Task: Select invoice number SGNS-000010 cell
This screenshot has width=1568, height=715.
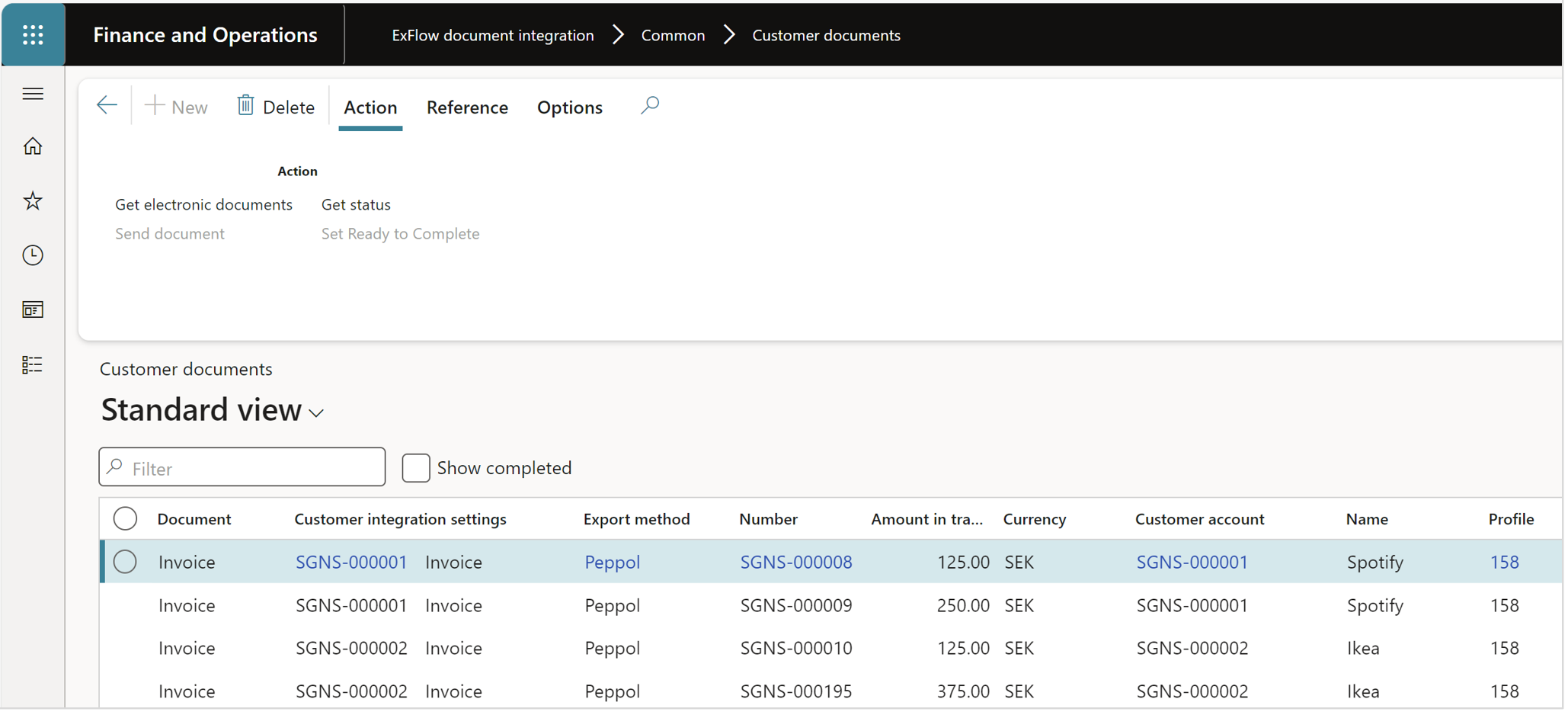Action: click(x=796, y=649)
